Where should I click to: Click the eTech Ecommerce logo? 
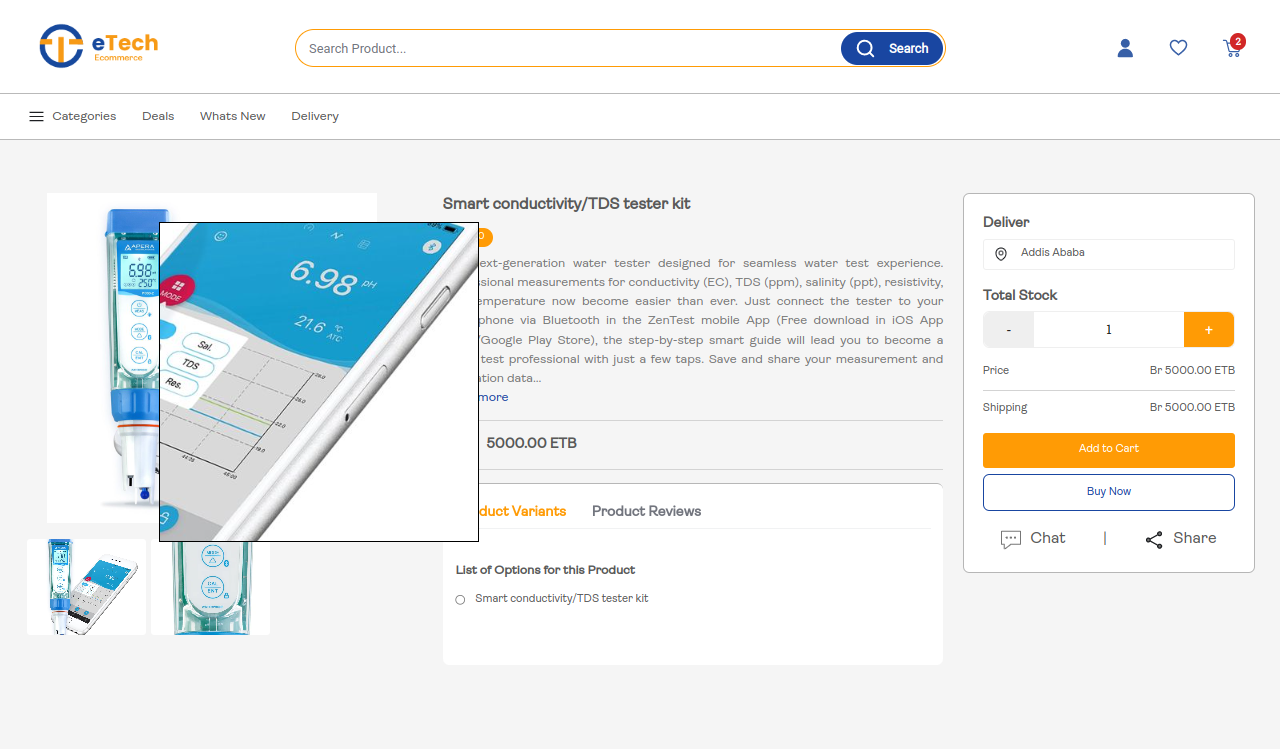coord(98,46)
